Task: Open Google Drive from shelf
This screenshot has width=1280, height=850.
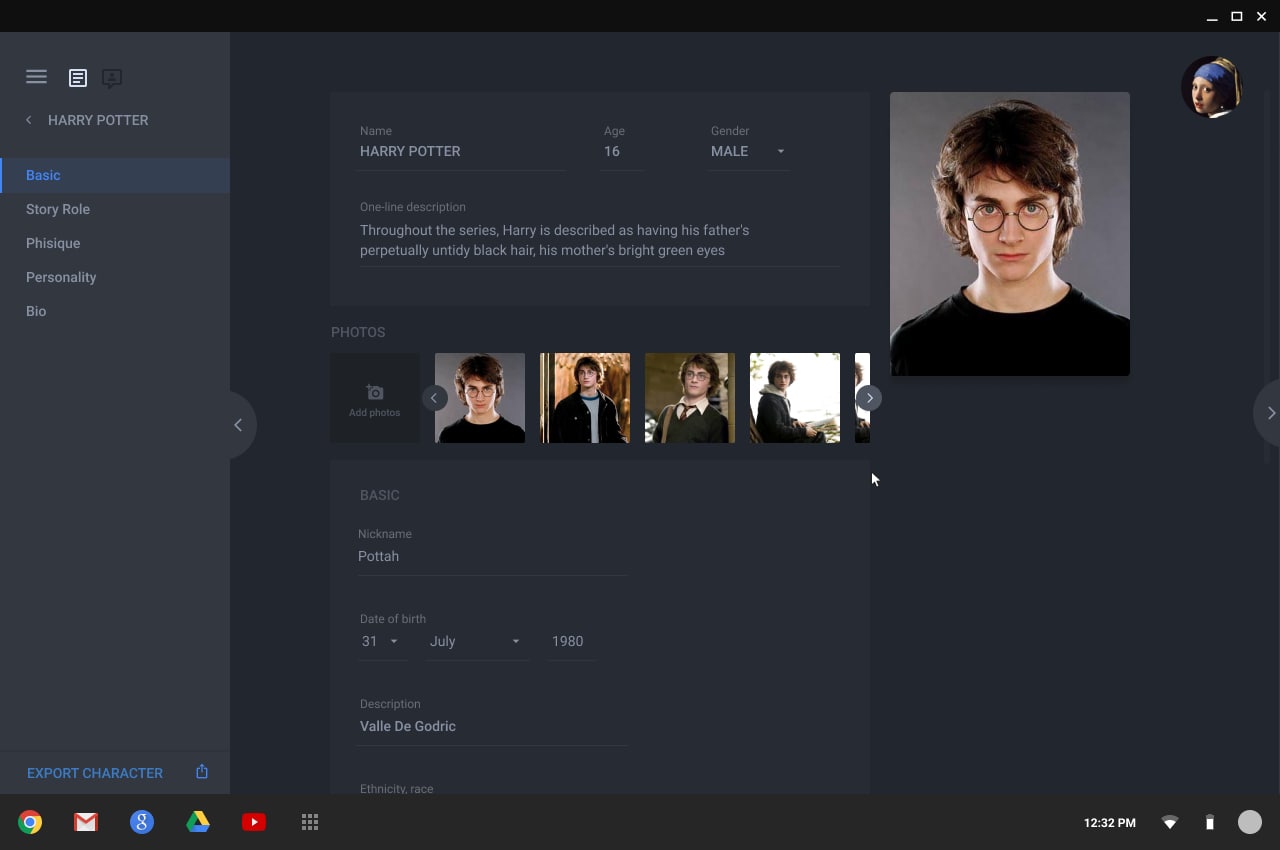Action: click(x=198, y=822)
